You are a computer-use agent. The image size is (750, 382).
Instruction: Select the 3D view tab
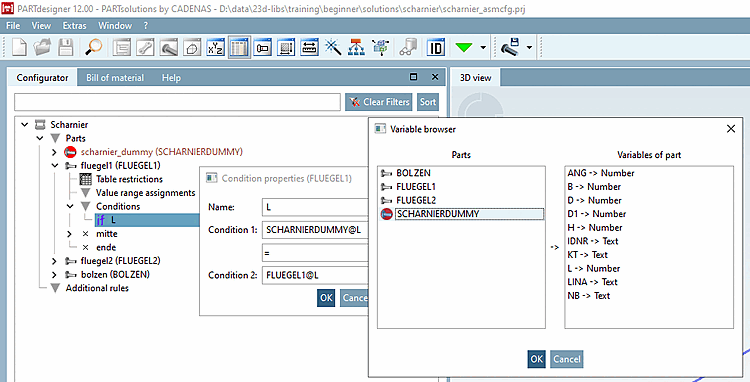[x=475, y=77]
